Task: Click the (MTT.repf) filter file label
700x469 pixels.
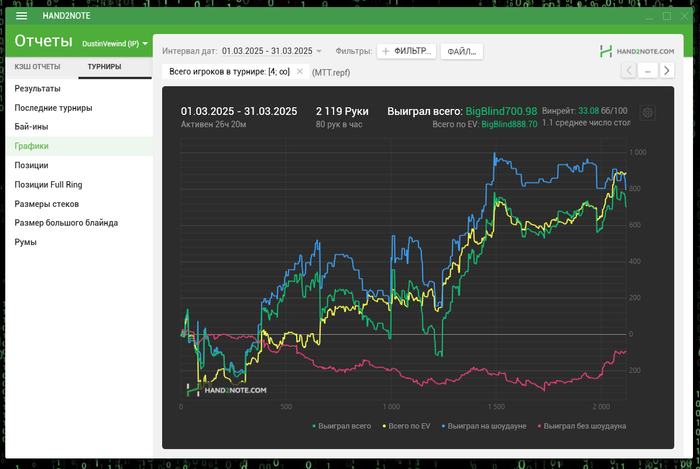Action: click(331, 72)
